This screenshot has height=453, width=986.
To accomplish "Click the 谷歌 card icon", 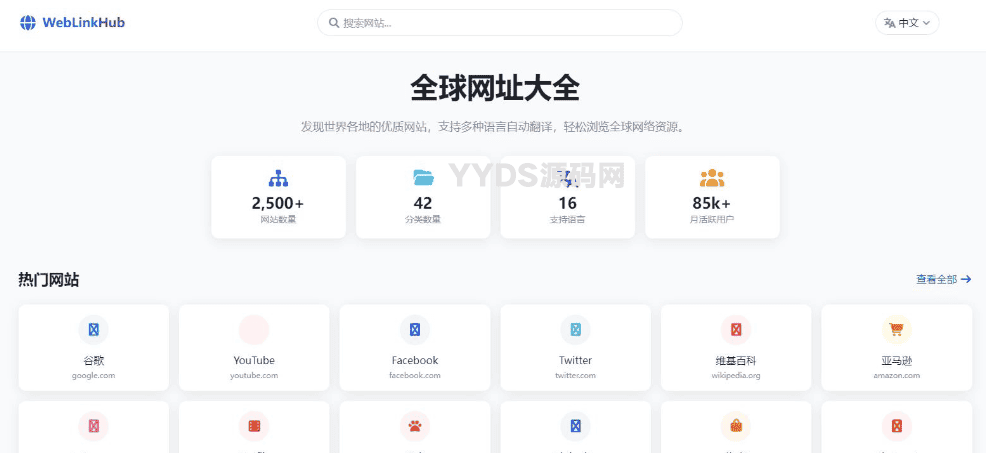I will (94, 330).
